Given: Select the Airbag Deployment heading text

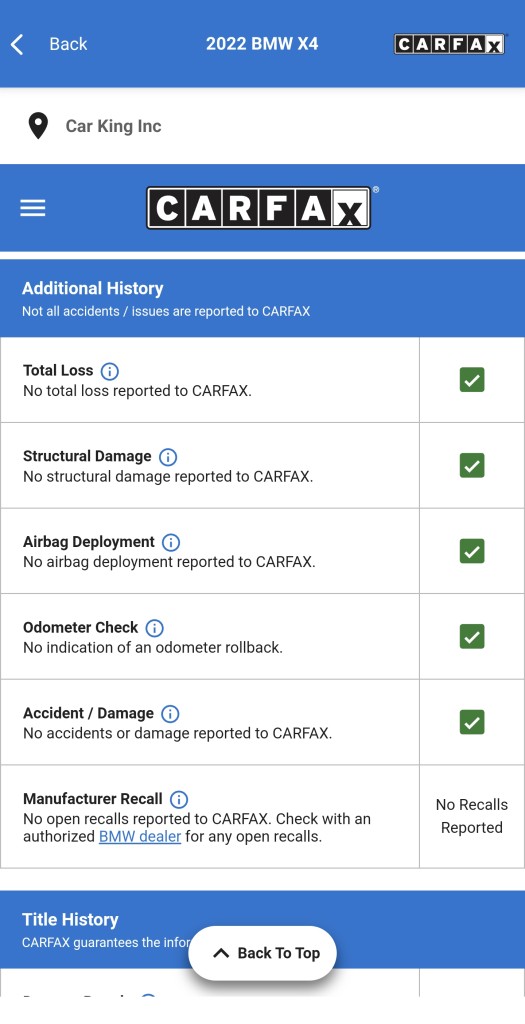Looking at the screenshot, I should (x=89, y=542).
